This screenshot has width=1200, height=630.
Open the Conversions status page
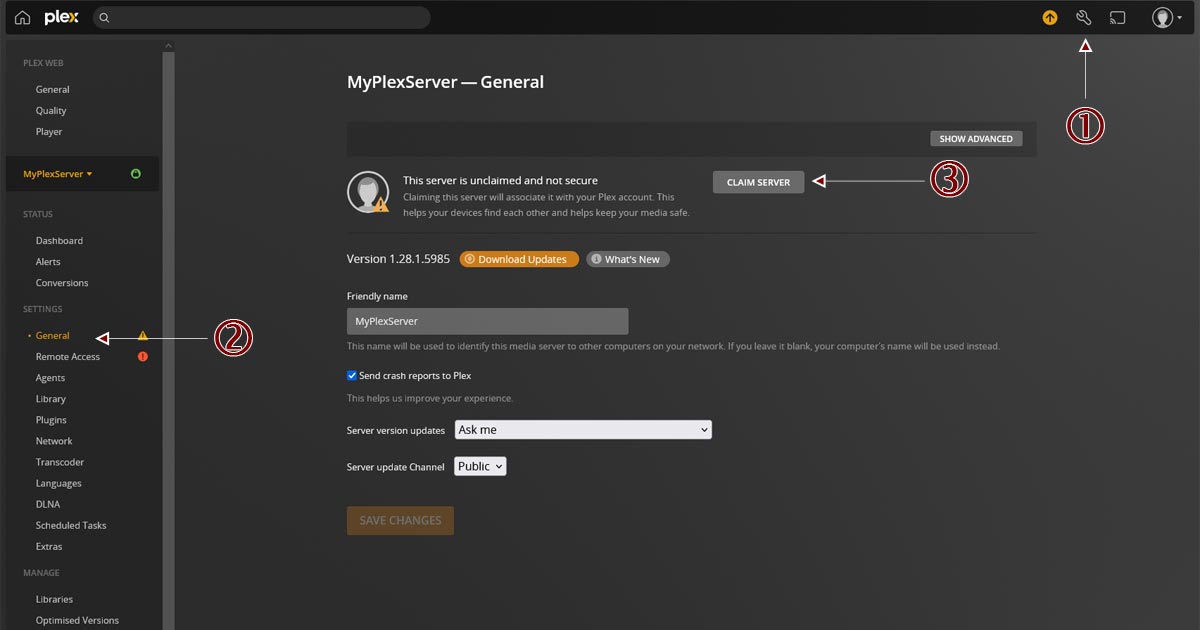point(62,283)
